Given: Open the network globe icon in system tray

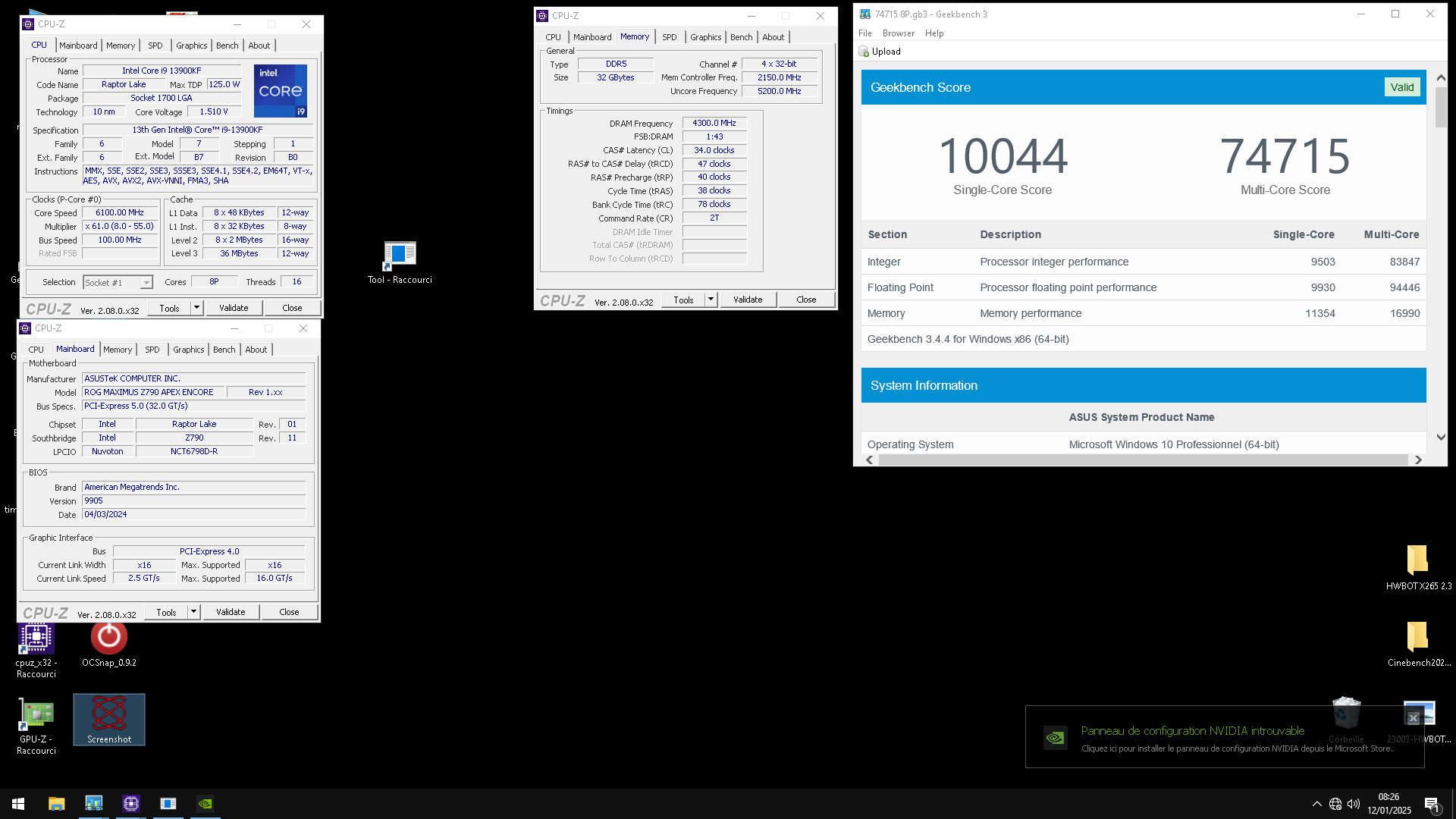Looking at the screenshot, I should tap(1335, 804).
